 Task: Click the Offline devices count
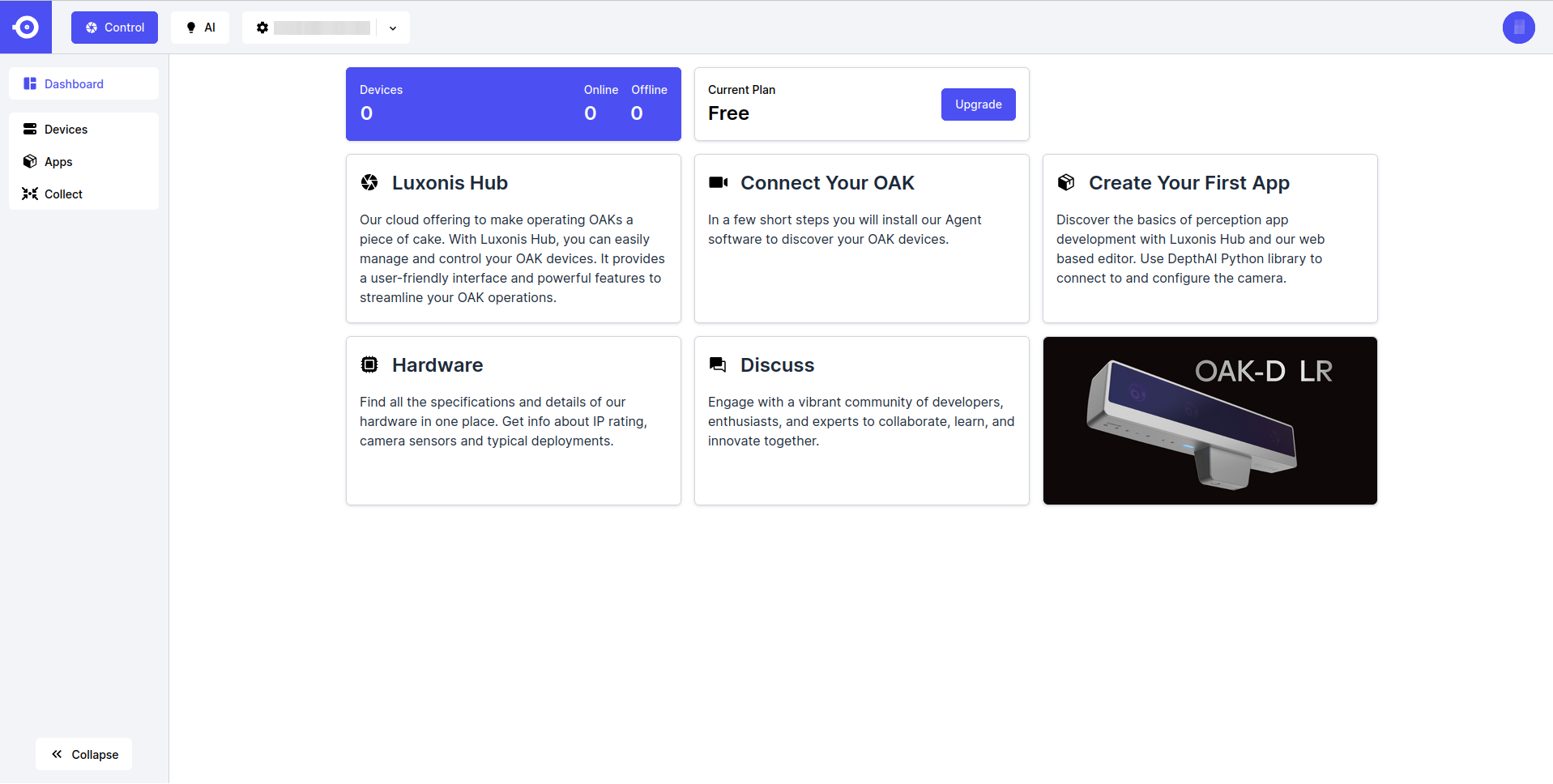[x=637, y=113]
